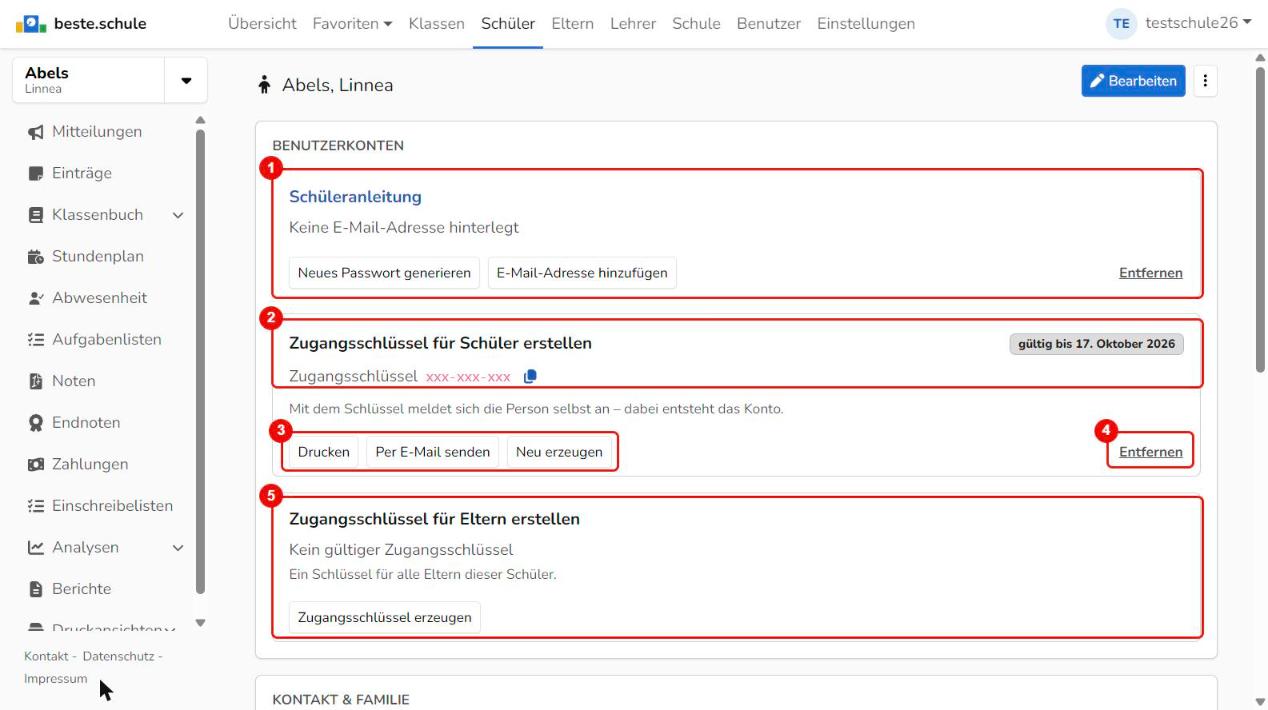Click Entfernen below the student Zugangsschlüssel
This screenshot has height=710, width=1268.
(x=1150, y=452)
